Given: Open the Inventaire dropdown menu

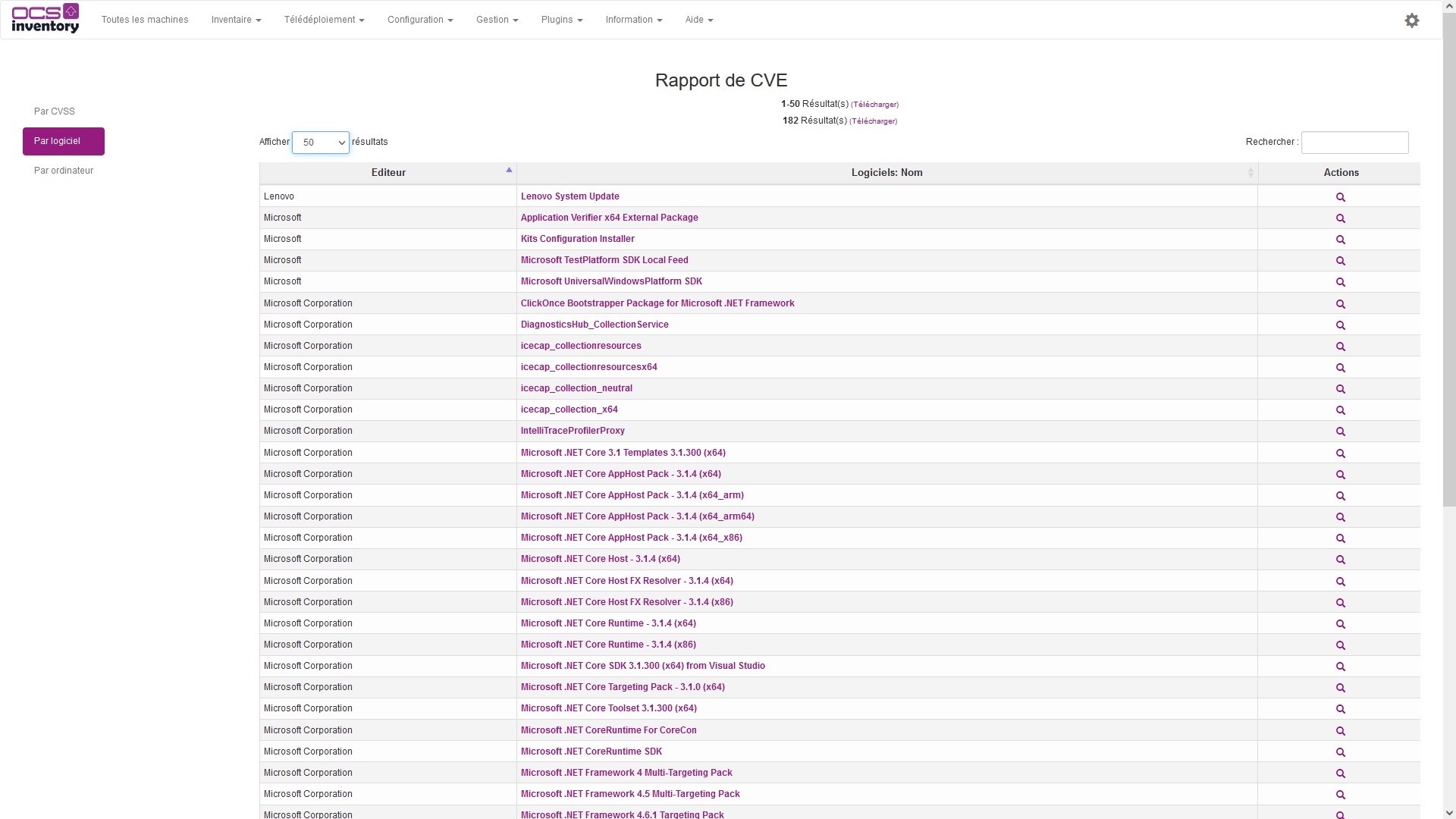Looking at the screenshot, I should point(236,20).
